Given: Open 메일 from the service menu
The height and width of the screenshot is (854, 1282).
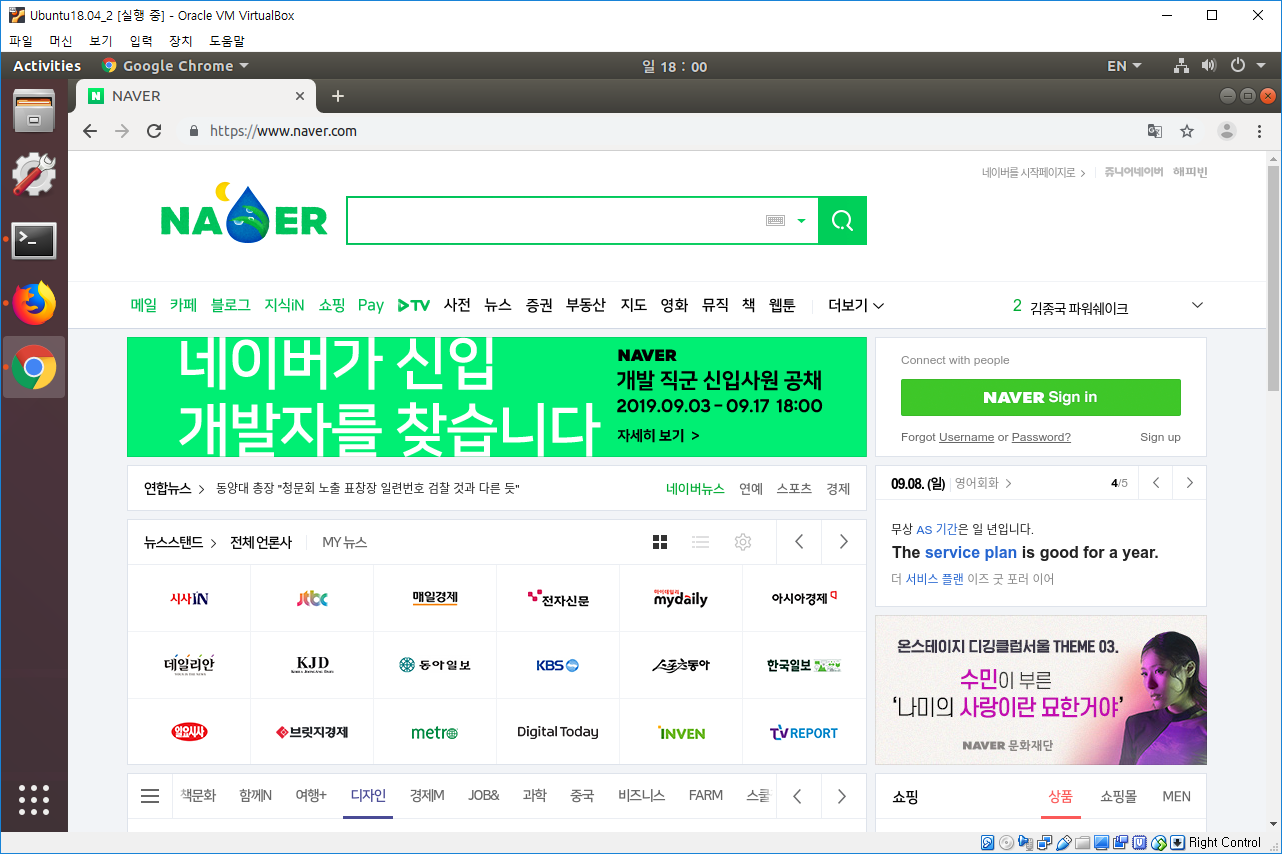Looking at the screenshot, I should (x=143, y=305).
